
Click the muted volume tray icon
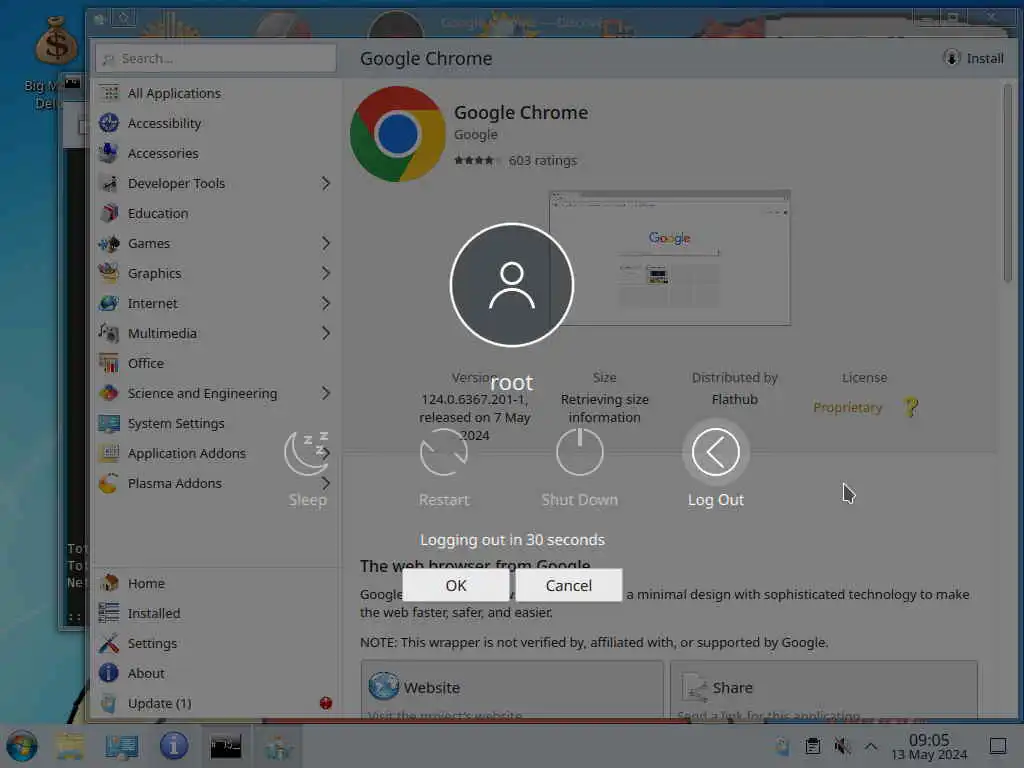(x=842, y=746)
